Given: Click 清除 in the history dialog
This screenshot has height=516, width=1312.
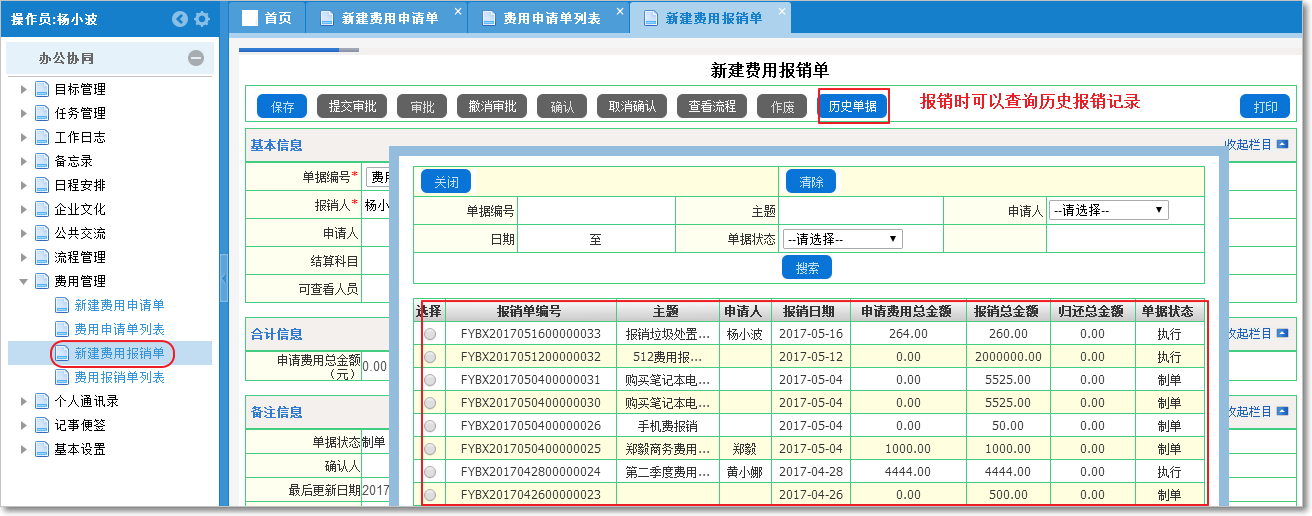Looking at the screenshot, I should click(811, 182).
